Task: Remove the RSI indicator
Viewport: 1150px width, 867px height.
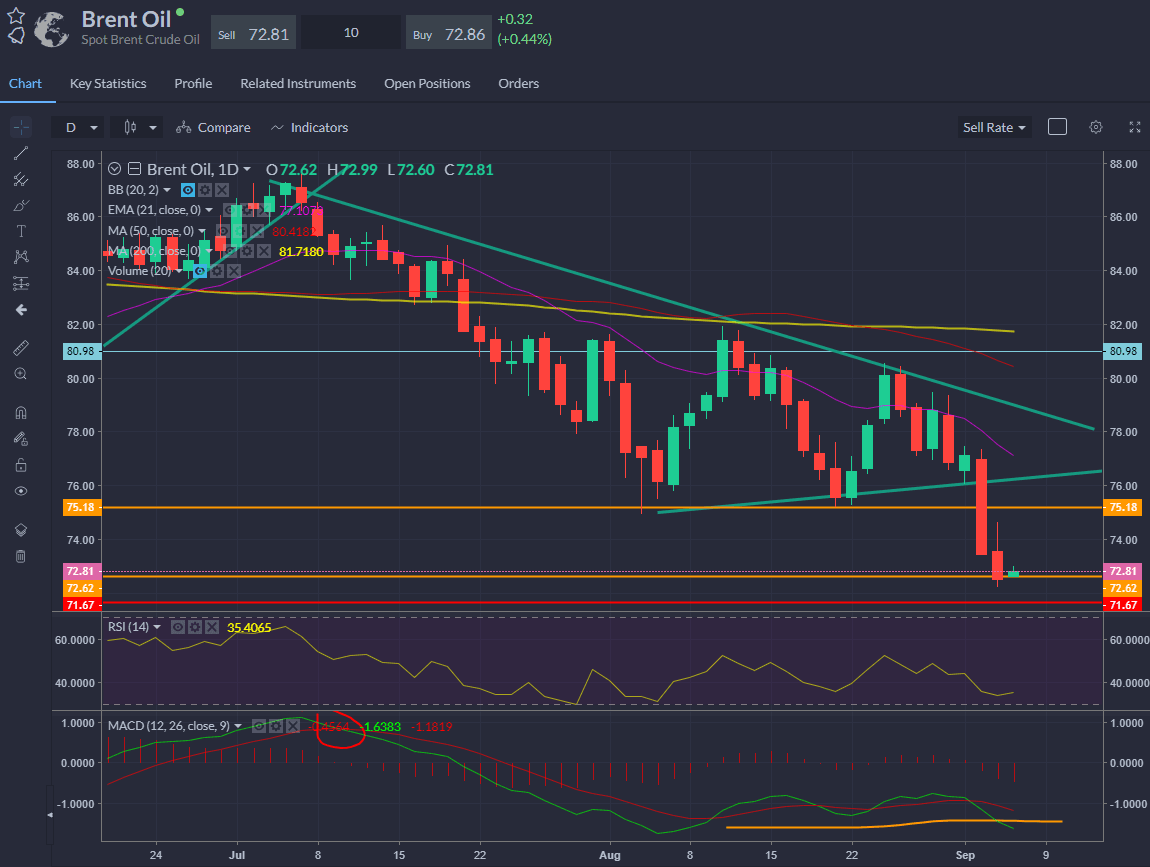Action: pos(212,627)
